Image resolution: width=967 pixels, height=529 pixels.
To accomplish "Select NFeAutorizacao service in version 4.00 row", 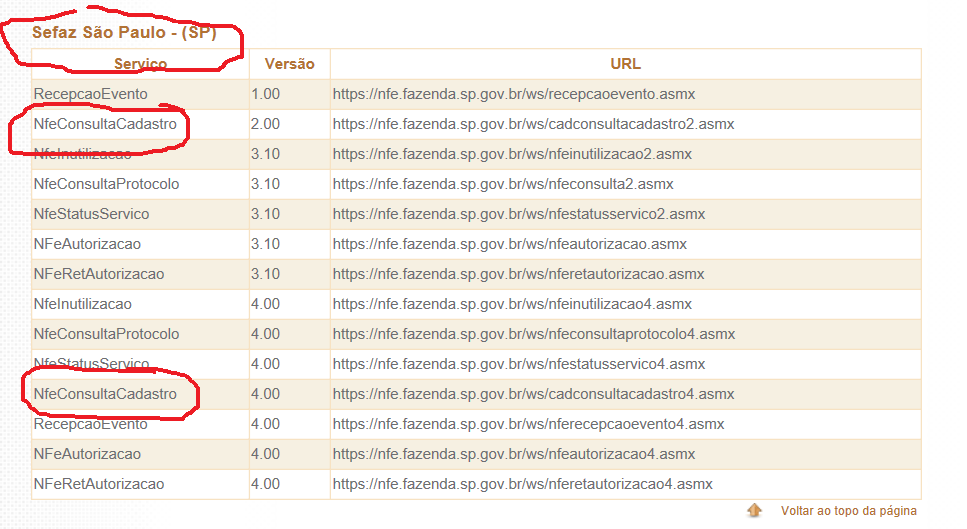I will pyautogui.click(x=87, y=454).
